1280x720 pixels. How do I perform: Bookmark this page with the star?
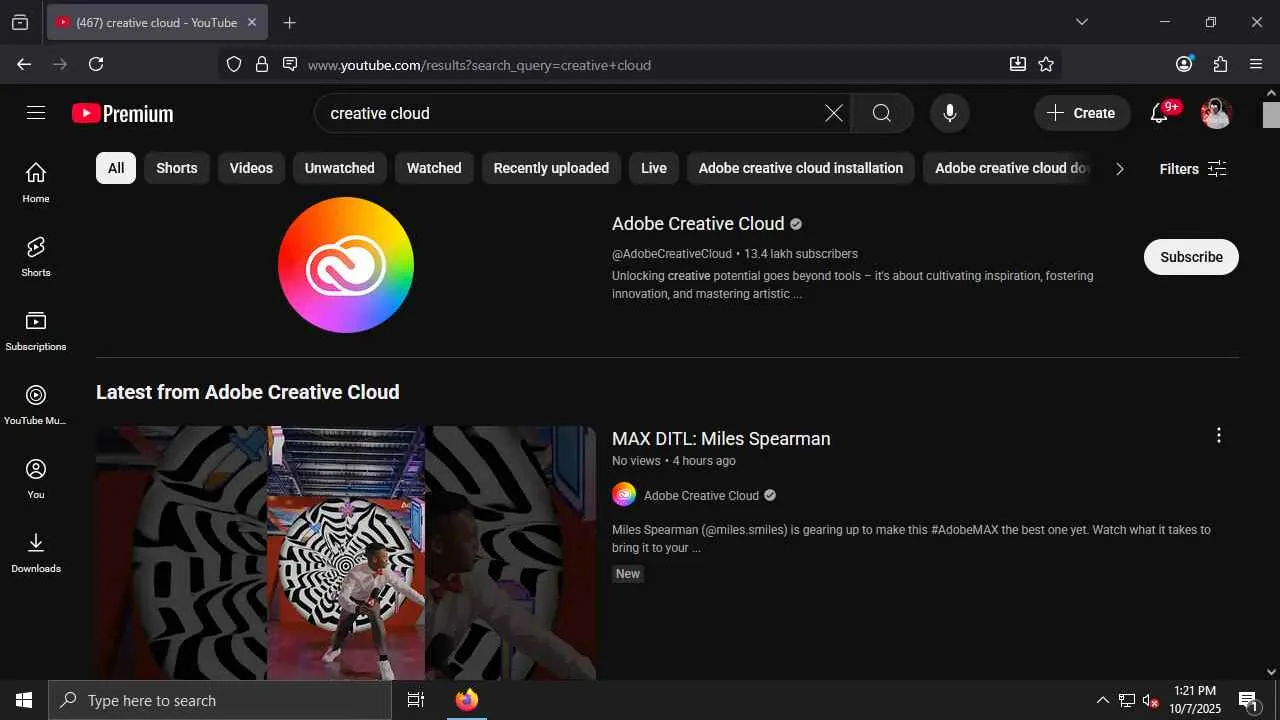(x=1046, y=64)
